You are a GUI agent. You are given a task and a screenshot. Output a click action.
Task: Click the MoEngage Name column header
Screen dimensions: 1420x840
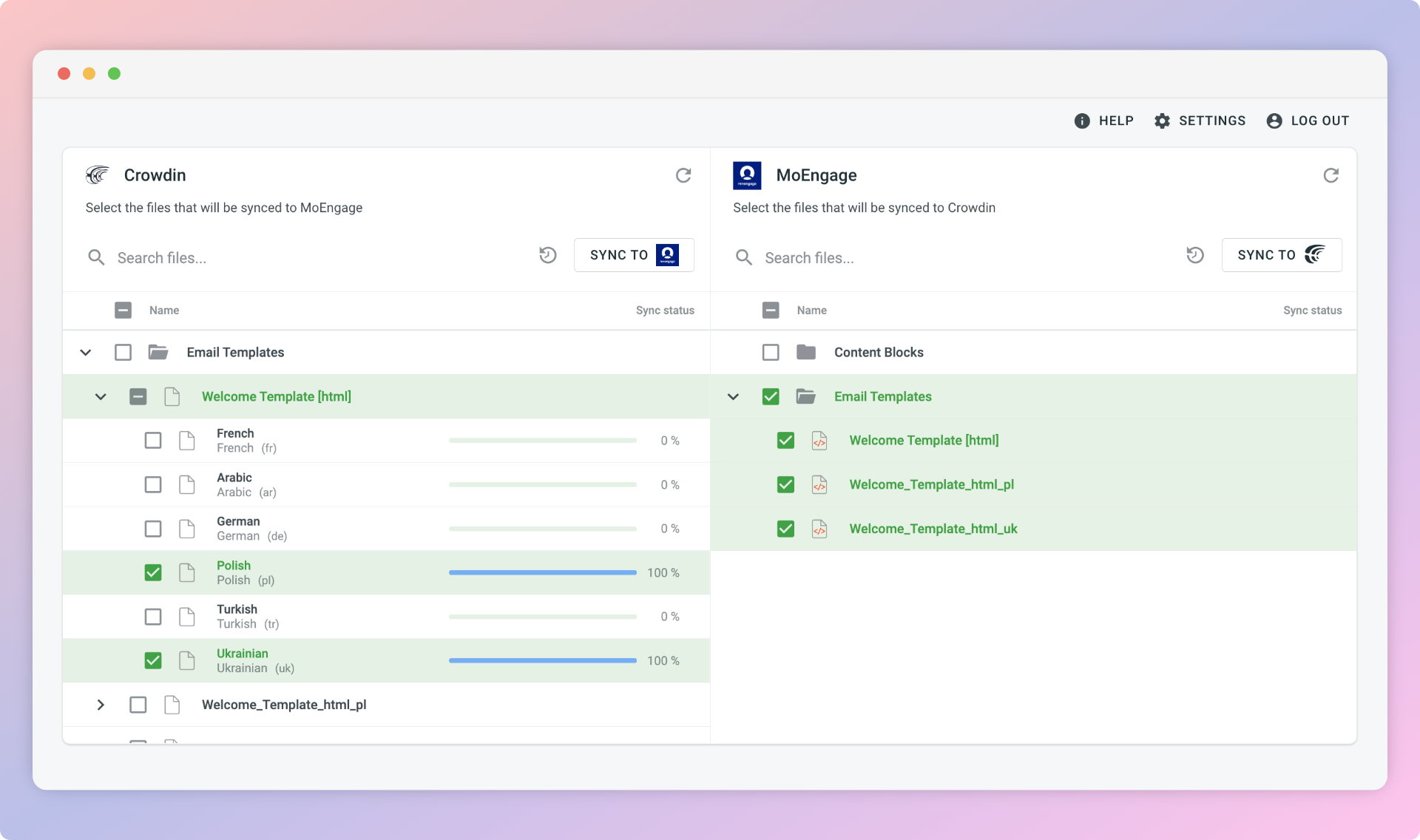811,311
